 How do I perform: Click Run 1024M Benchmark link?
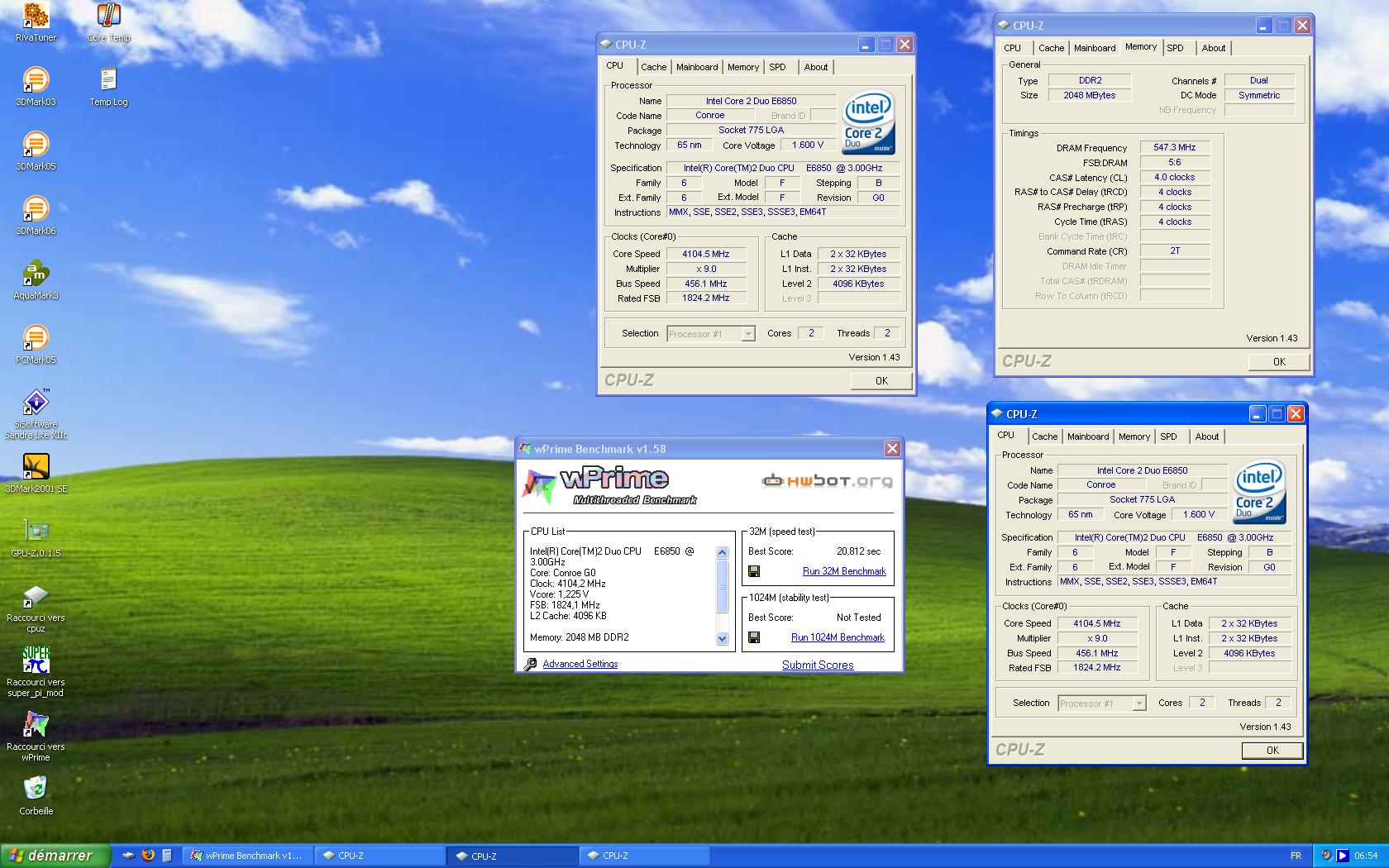[838, 637]
